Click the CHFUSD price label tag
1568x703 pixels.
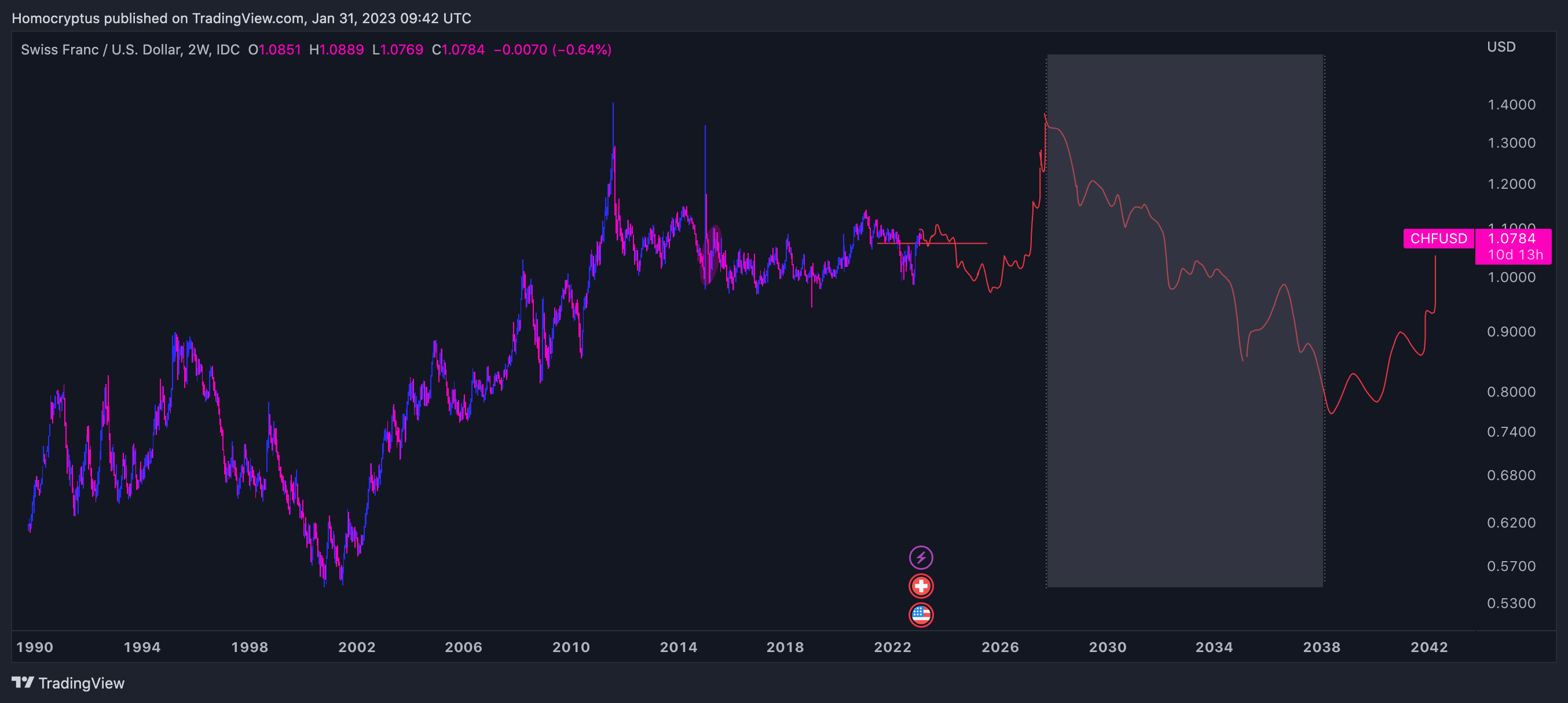point(1438,238)
